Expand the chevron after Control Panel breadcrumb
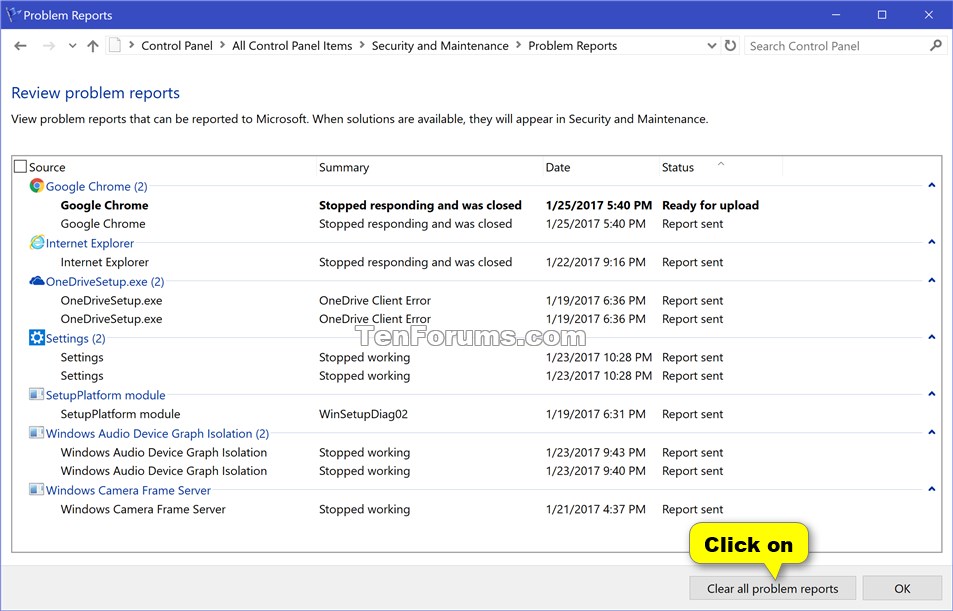This screenshot has height=611, width=953. (222, 45)
